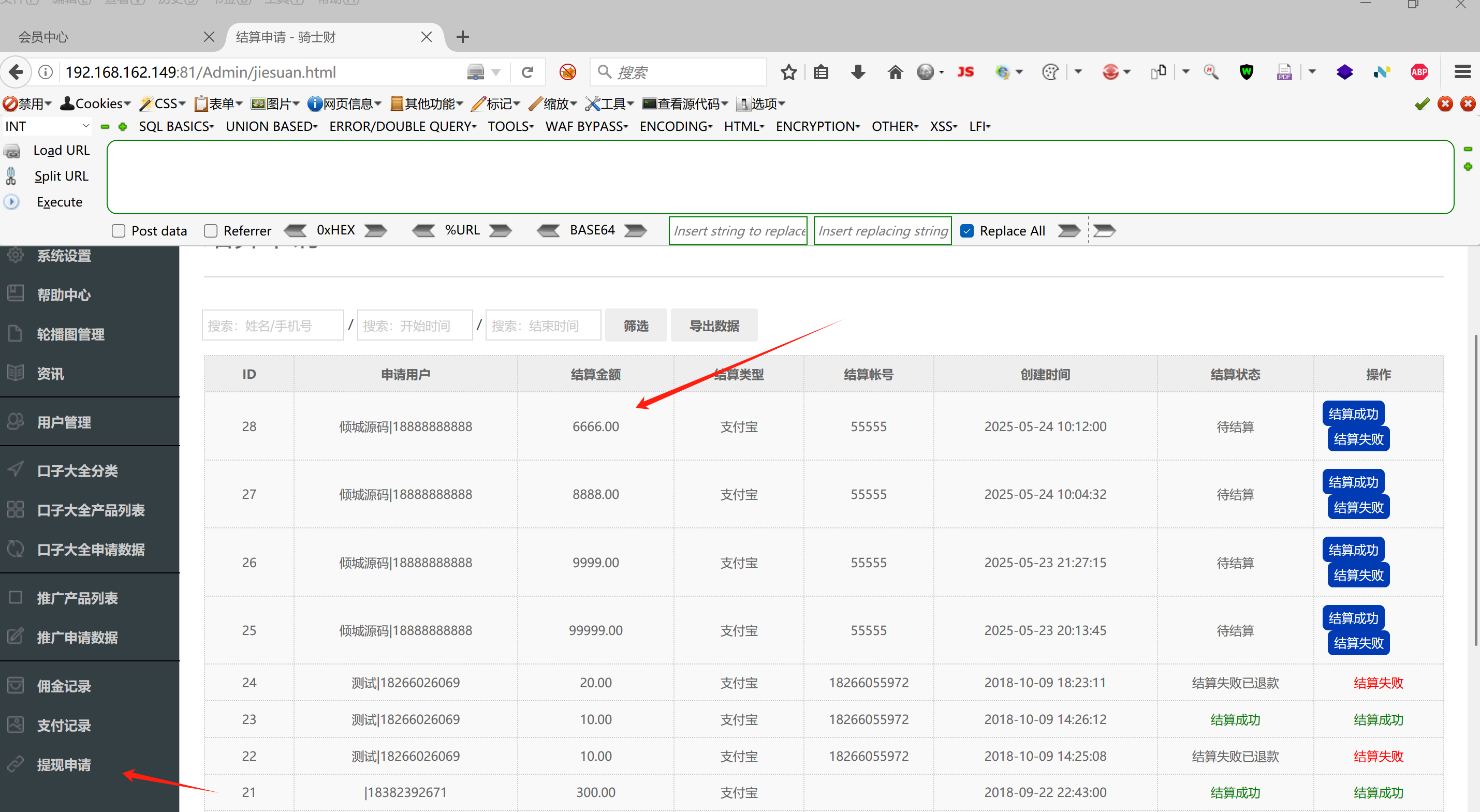The image size is (1480, 812).
Task: Click the red JS toolbar icon
Action: (x=965, y=72)
